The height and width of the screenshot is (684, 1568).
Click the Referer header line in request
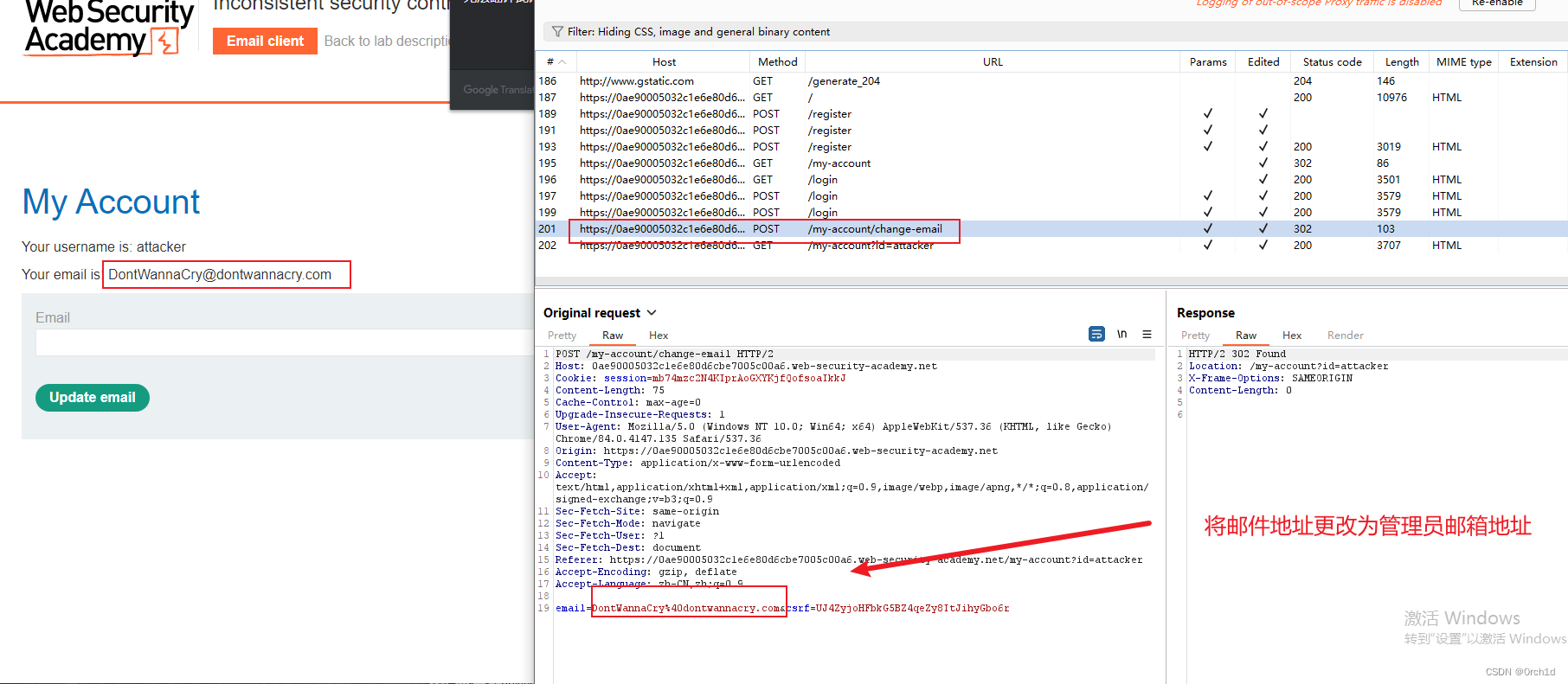[x=849, y=560]
